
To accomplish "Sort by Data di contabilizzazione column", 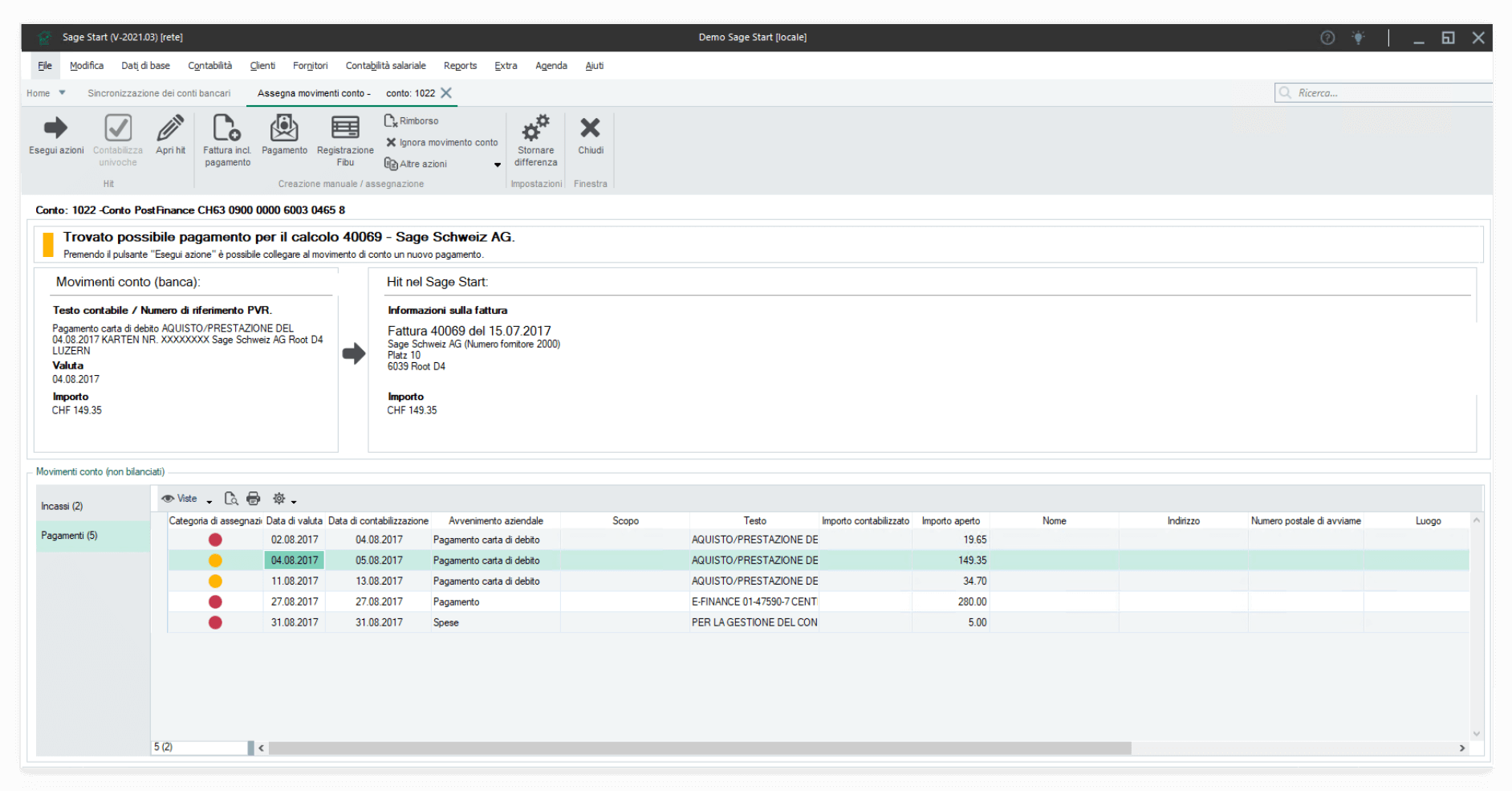I will 378,521.
